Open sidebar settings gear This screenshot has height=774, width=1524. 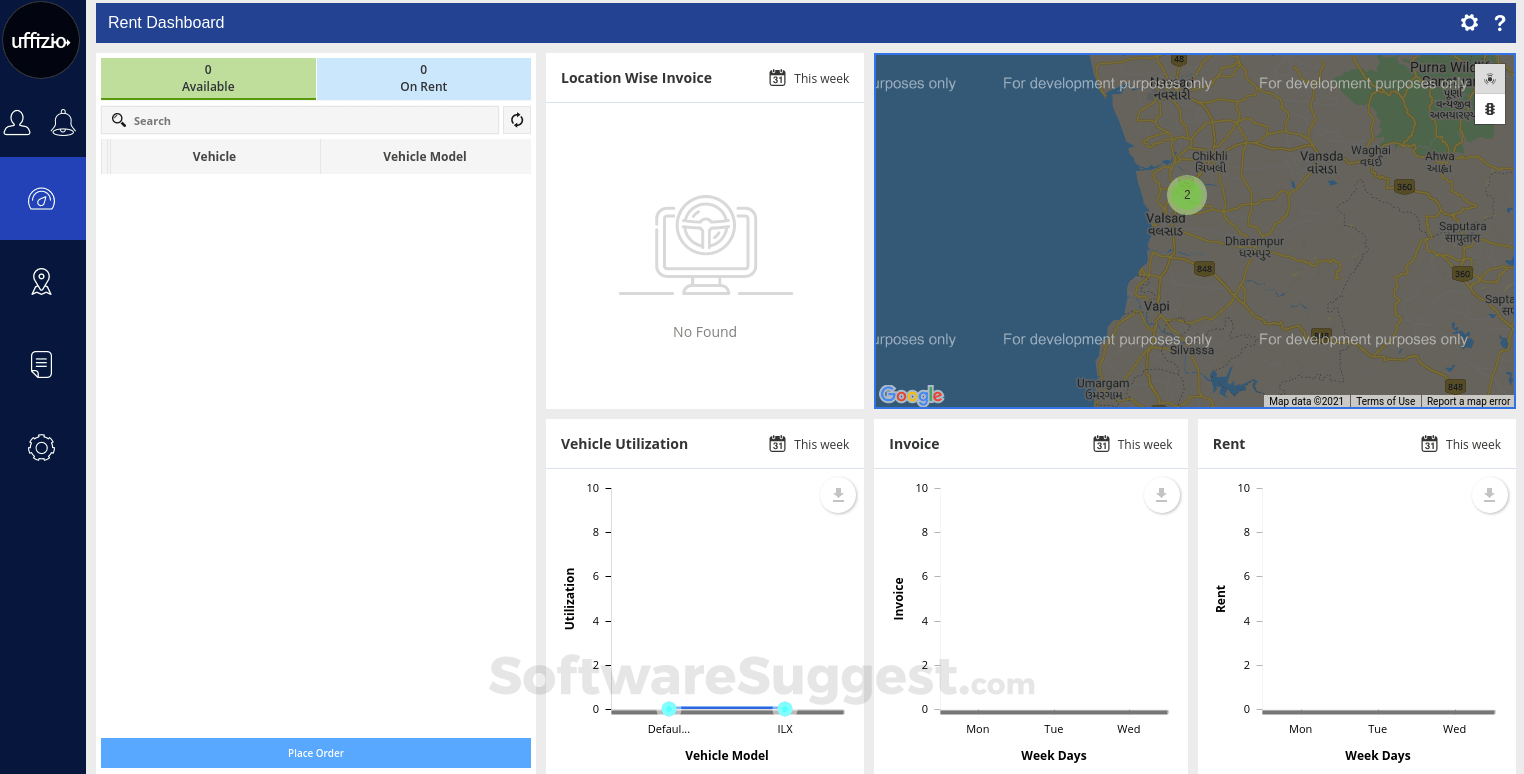[41, 447]
